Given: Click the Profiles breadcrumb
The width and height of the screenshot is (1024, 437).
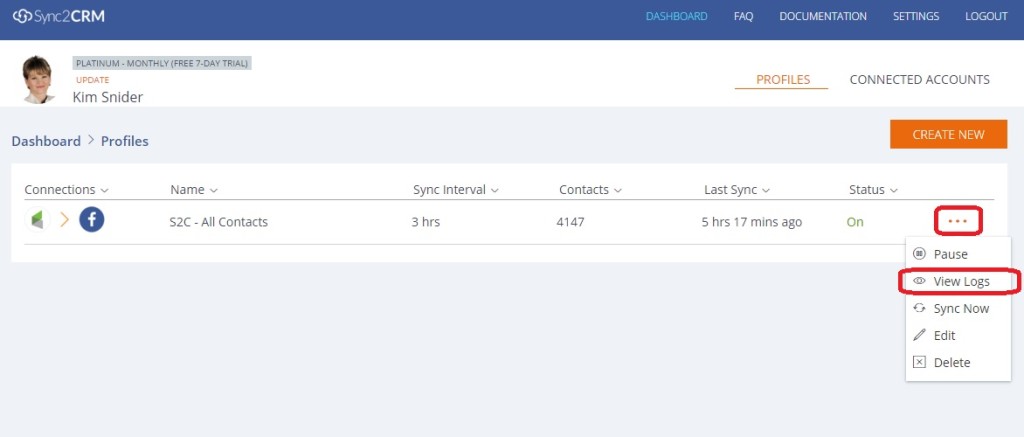Looking at the screenshot, I should (x=125, y=141).
